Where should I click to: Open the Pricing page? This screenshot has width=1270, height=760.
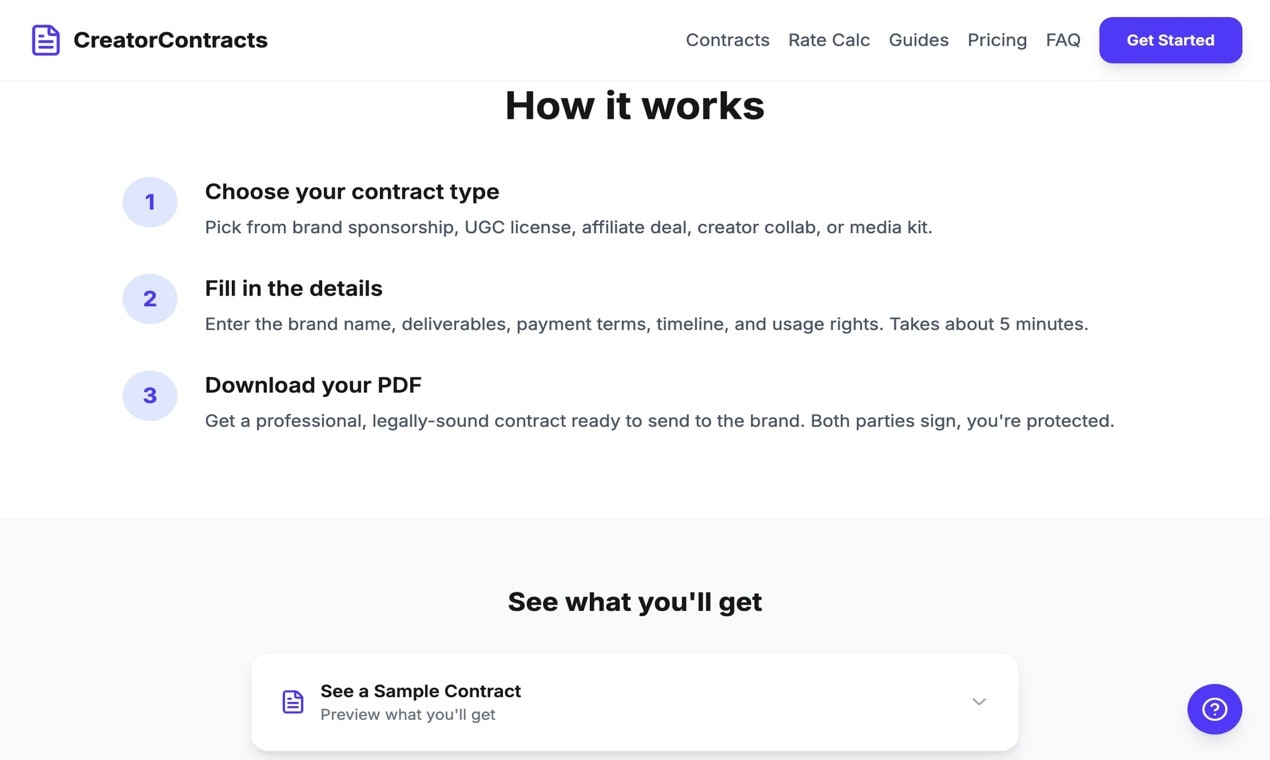click(x=997, y=40)
